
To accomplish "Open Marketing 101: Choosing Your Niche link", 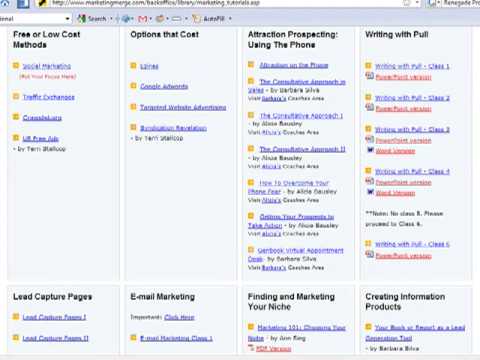I will point(301,328).
